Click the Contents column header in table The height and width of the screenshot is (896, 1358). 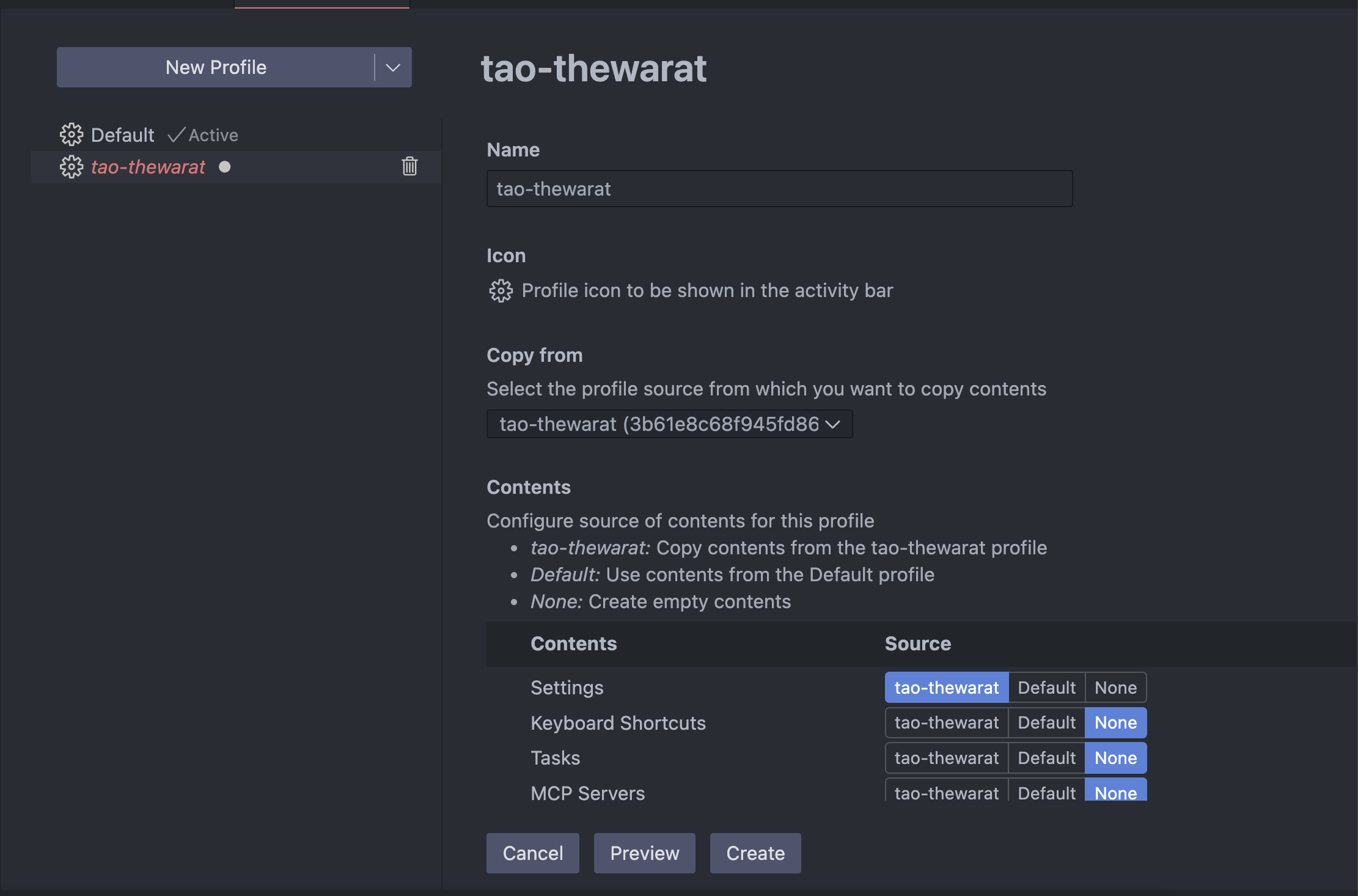[573, 644]
